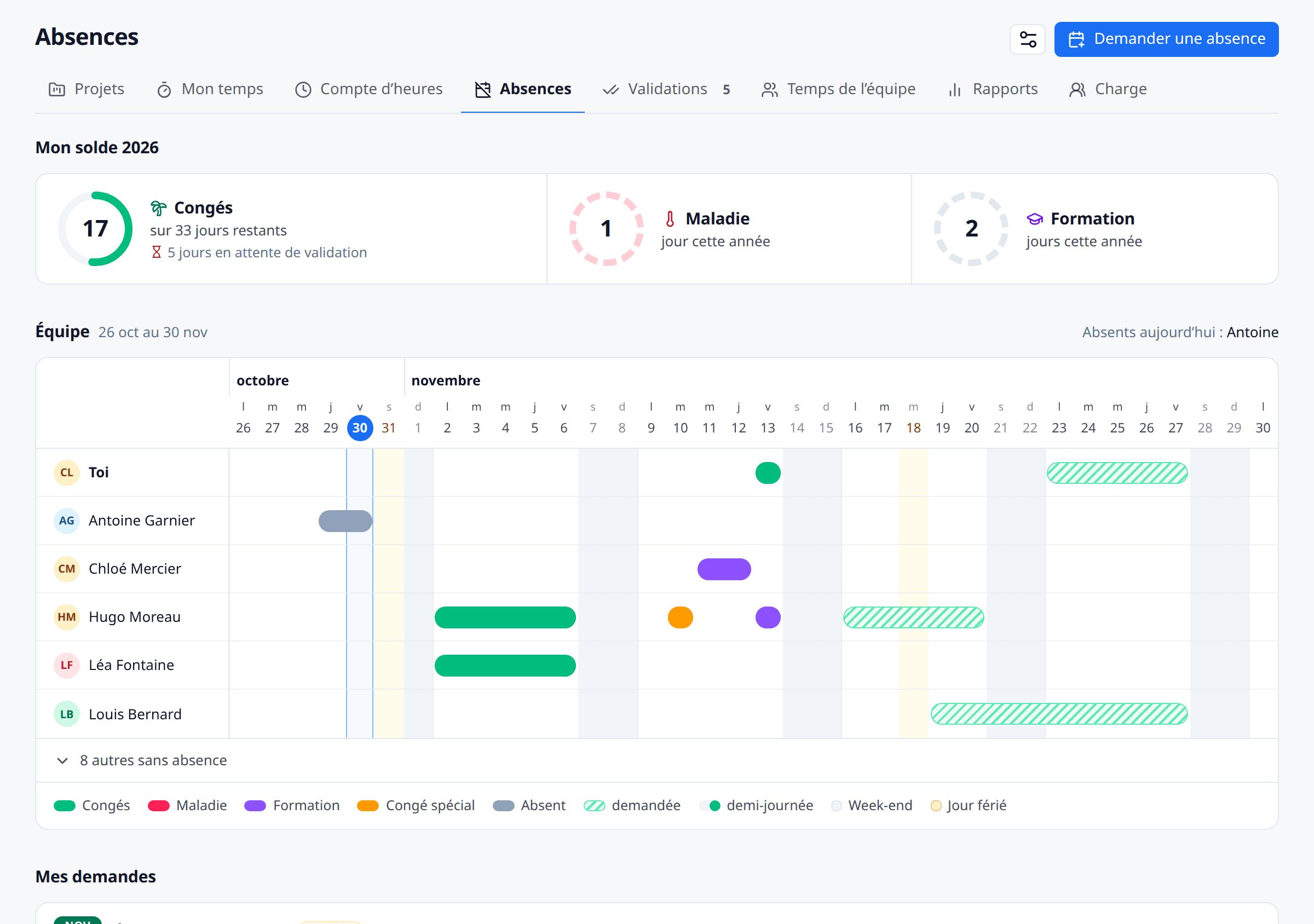
Task: Open Louis Bernard's striped requested leave
Action: (x=1059, y=714)
